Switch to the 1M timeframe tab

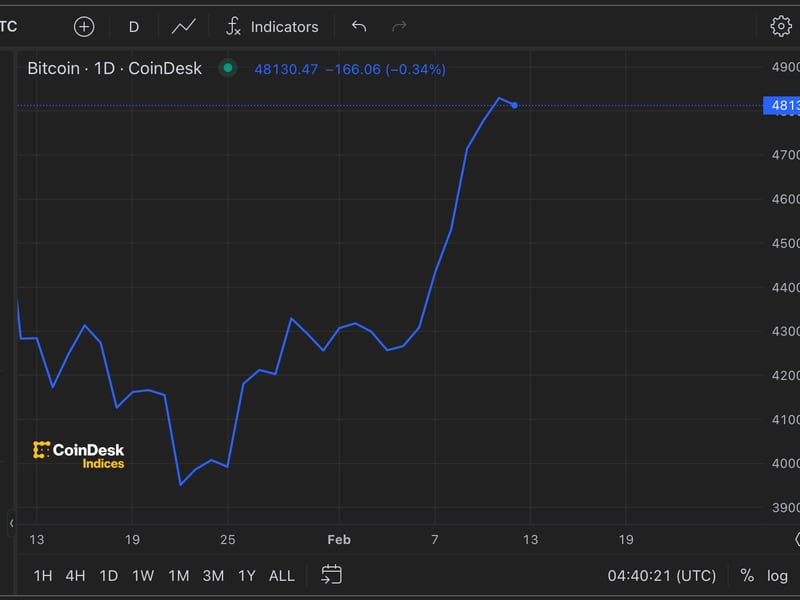coord(177,575)
